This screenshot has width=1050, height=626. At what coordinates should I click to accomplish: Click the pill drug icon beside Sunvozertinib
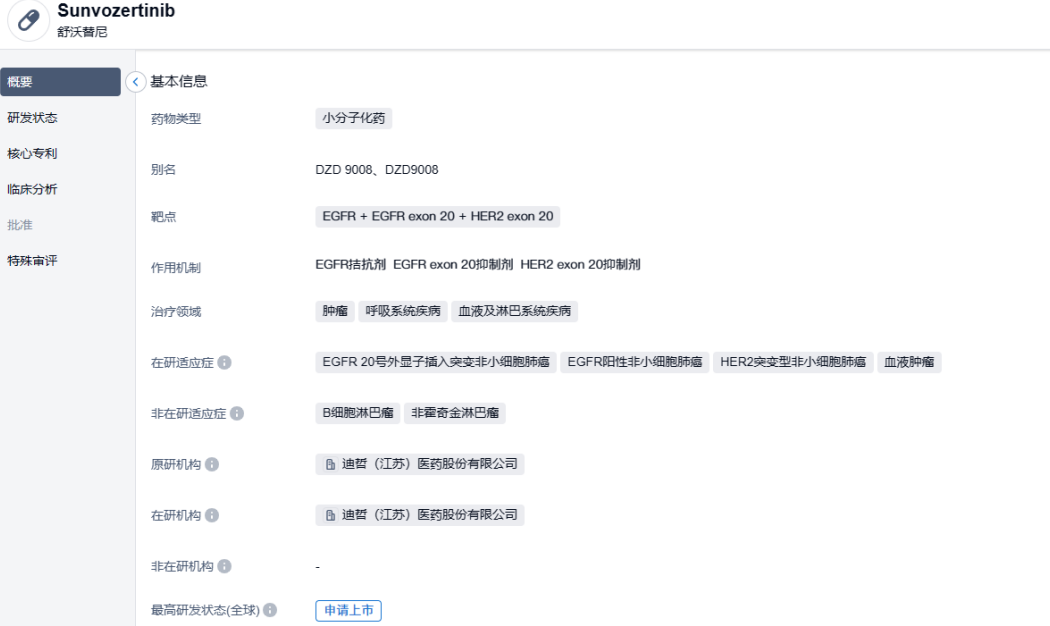31,22
